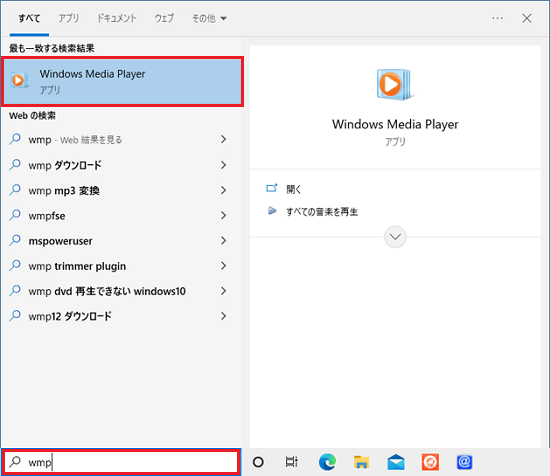Switch to the すべて tab

[29, 18]
